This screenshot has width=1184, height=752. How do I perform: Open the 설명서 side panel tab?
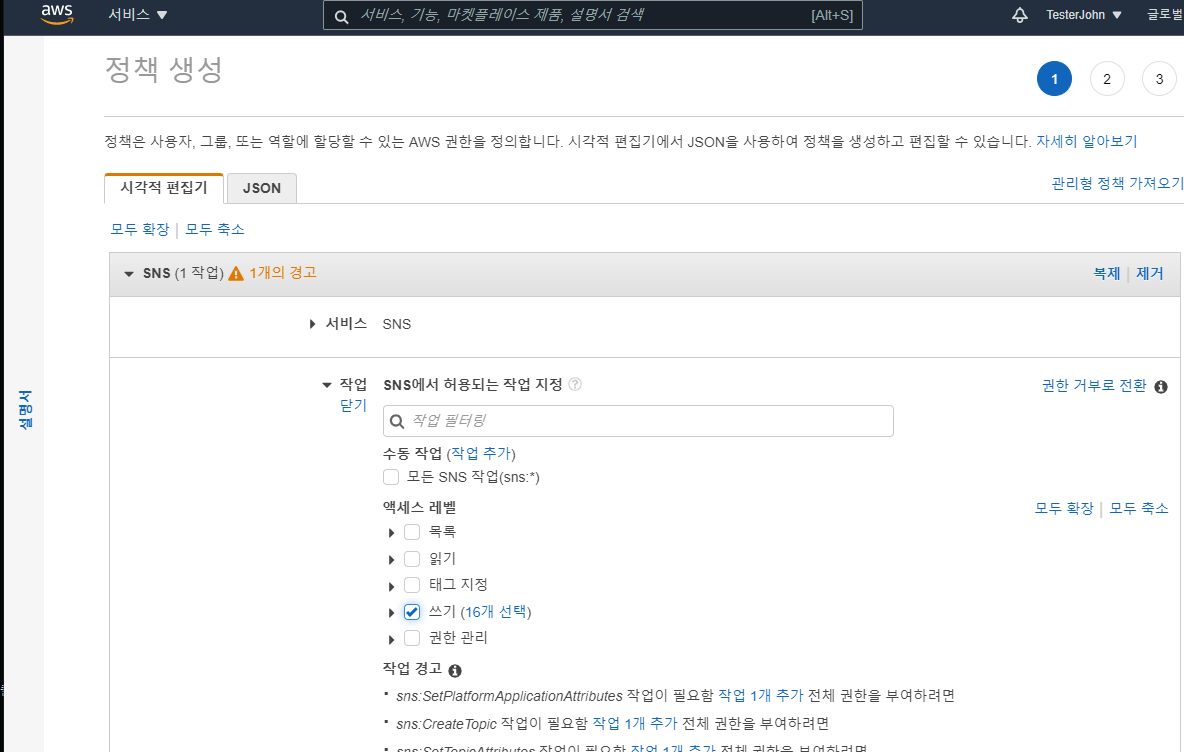coord(25,410)
